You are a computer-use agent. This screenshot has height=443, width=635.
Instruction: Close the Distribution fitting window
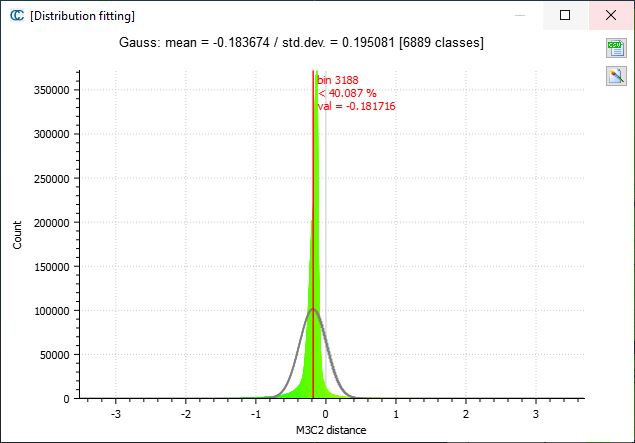tap(611, 16)
